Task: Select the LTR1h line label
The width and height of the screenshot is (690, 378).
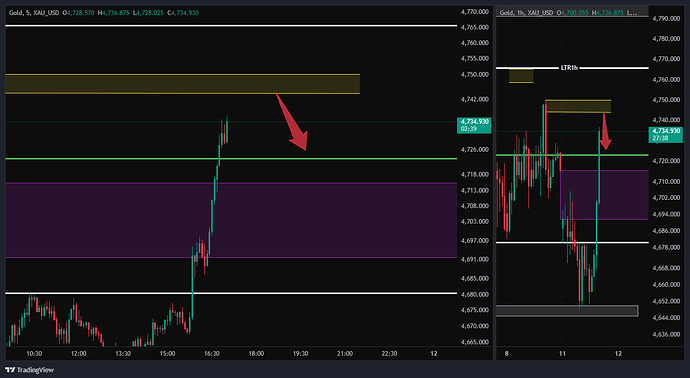Action: 569,68
